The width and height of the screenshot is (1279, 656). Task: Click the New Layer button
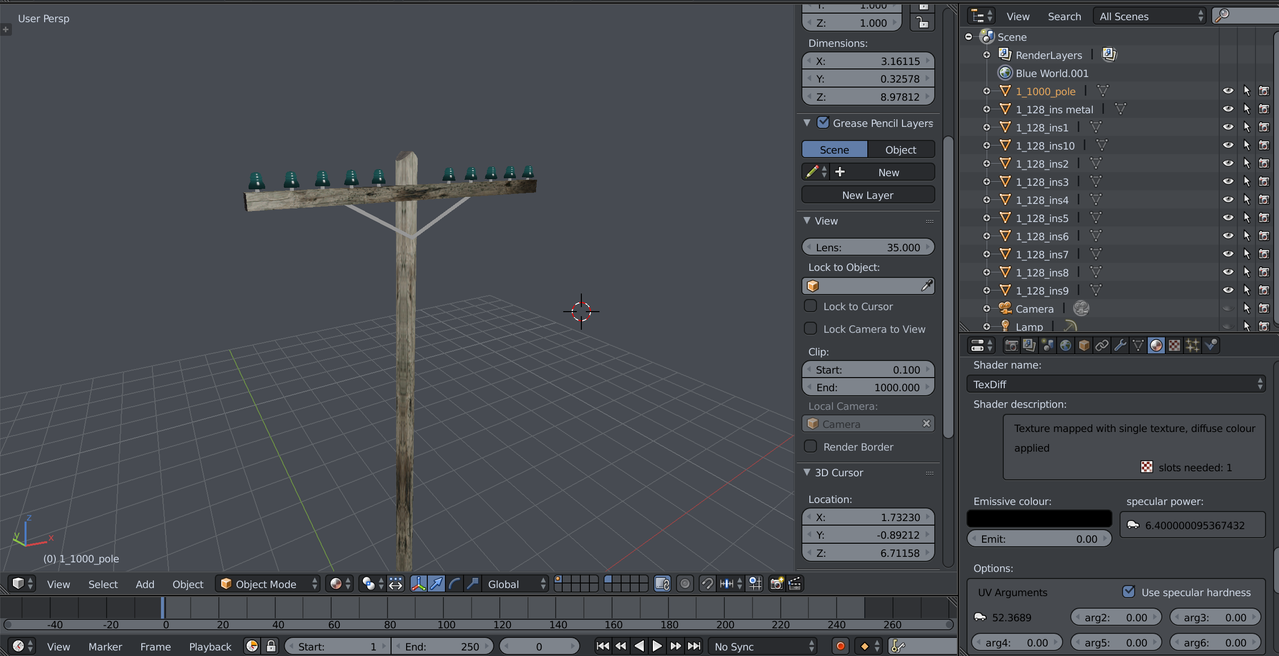click(867, 195)
